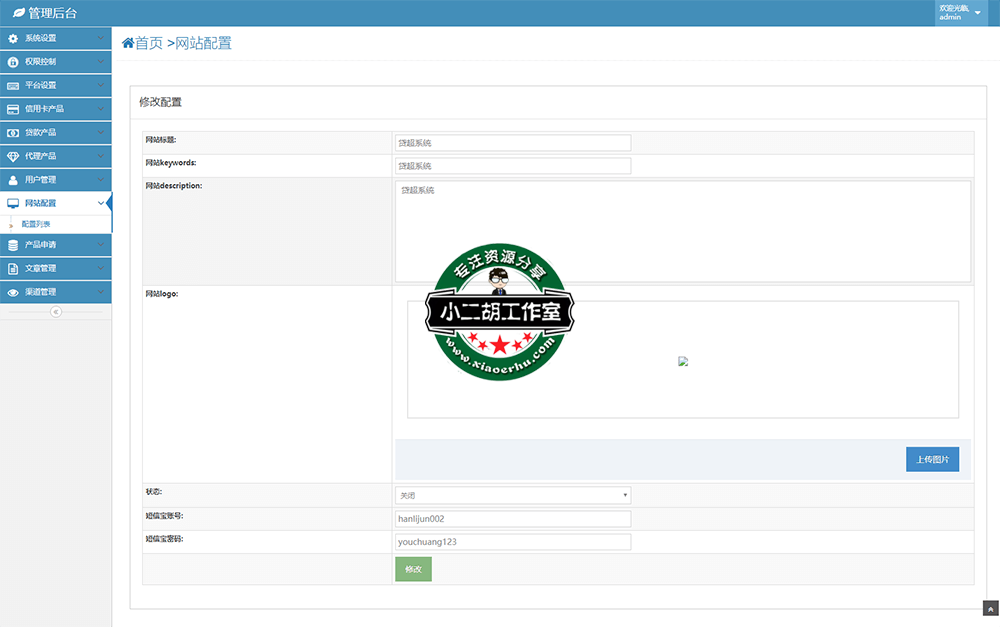Click the diamond icon for 代理产品
This screenshot has height=627, width=1000.
pos(13,156)
